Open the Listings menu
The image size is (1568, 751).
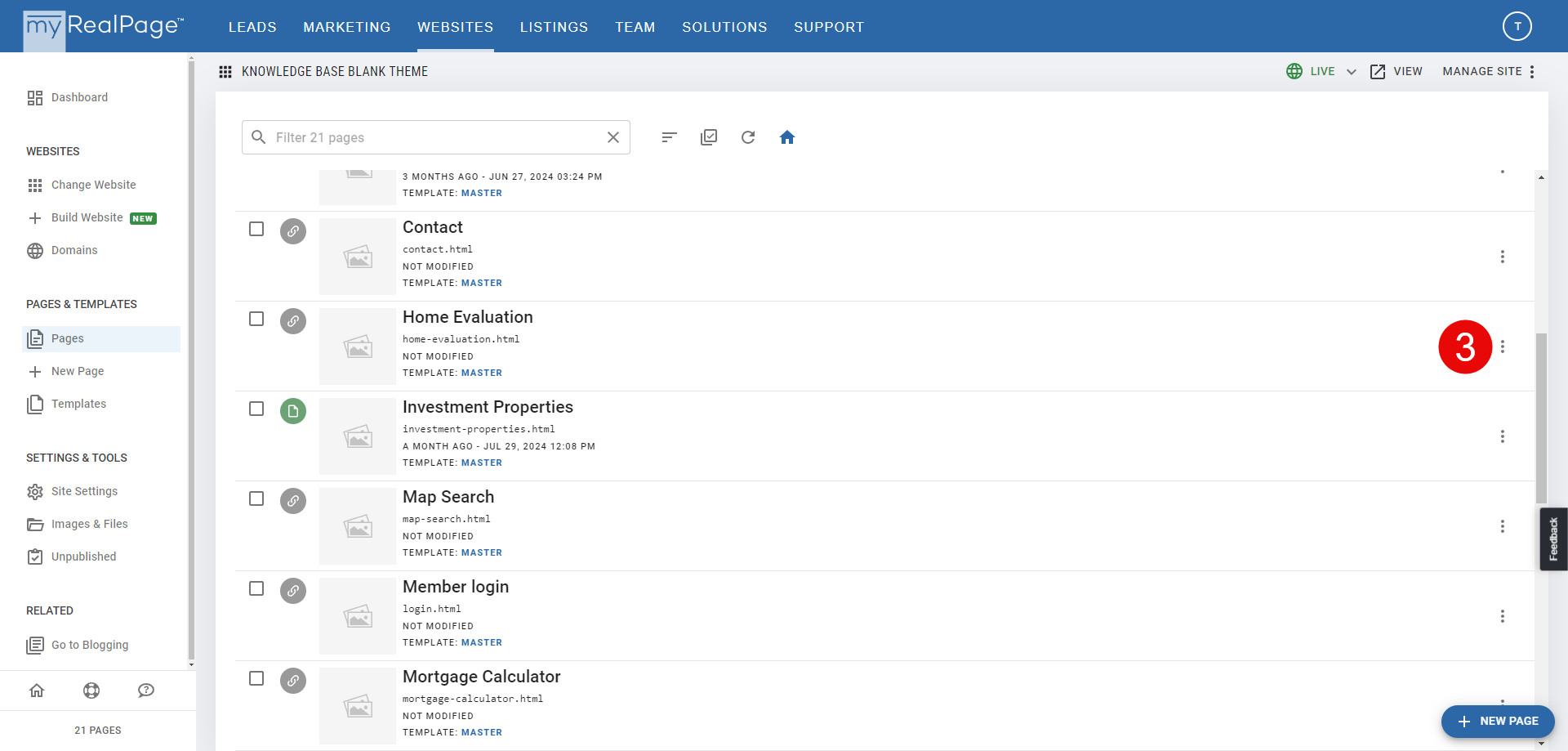click(554, 27)
